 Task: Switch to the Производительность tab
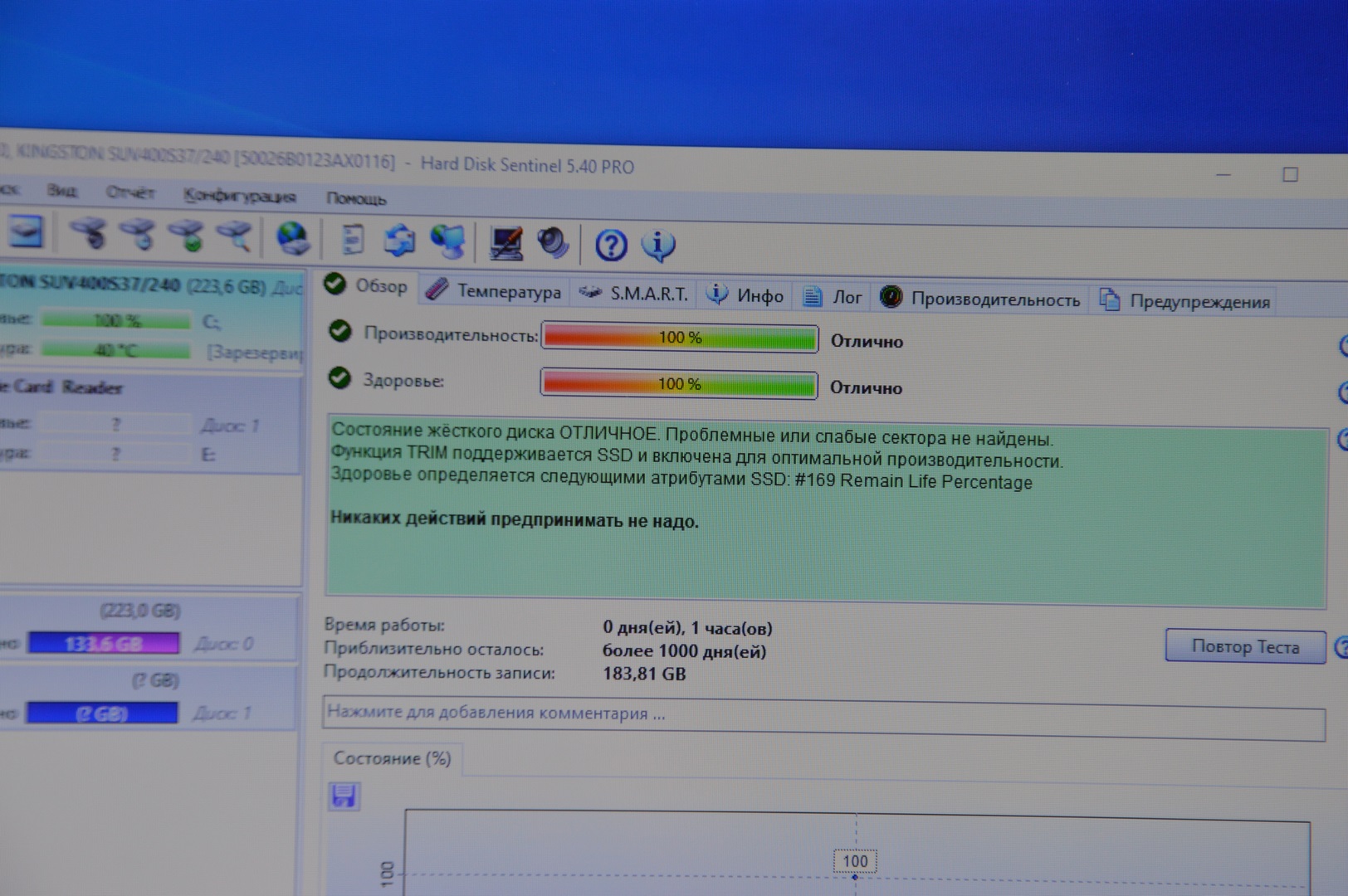(x=981, y=299)
